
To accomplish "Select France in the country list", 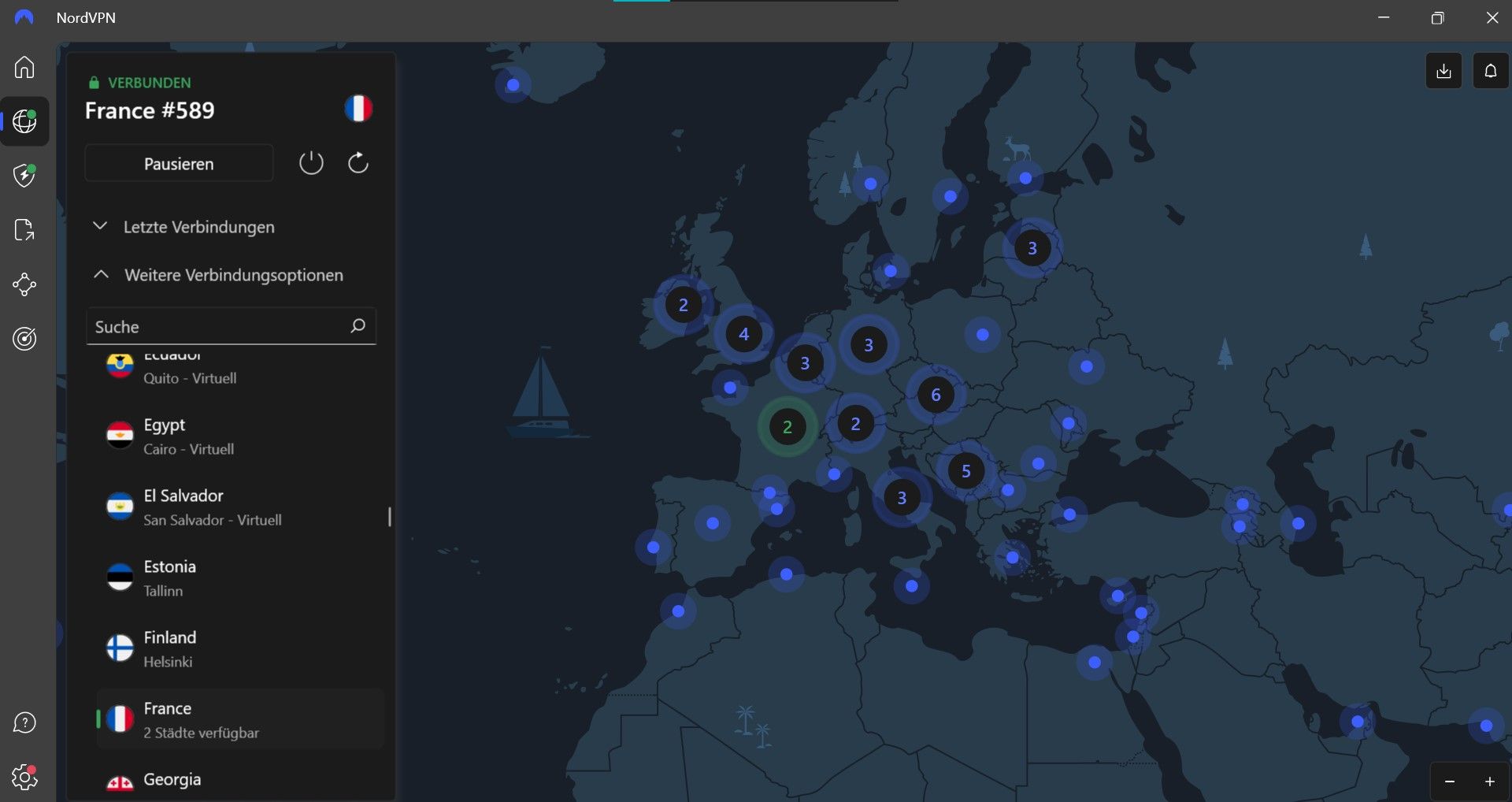I will 240,719.
